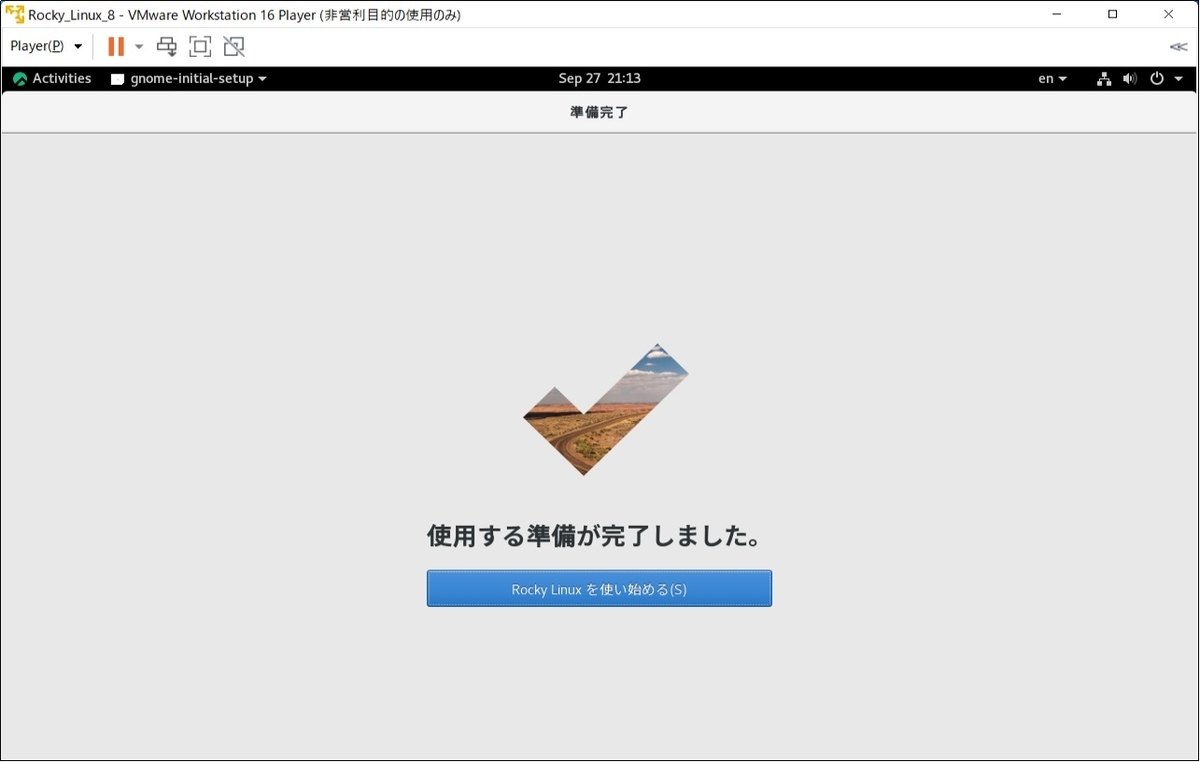The width and height of the screenshot is (1200, 762).
Task: Click the power status icon
Action: point(1155,78)
